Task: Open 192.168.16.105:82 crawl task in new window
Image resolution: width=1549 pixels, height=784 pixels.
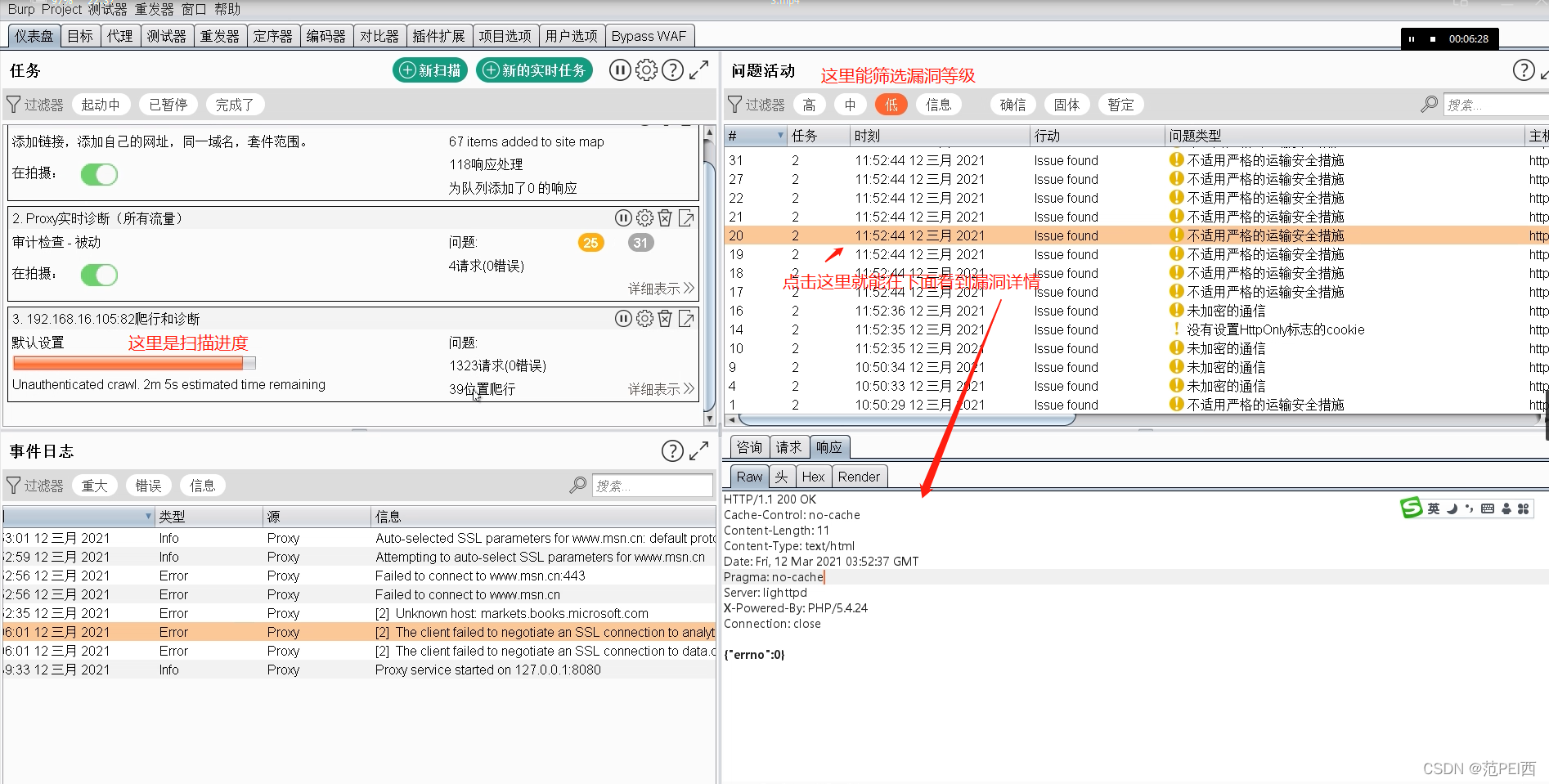Action: coord(686,319)
